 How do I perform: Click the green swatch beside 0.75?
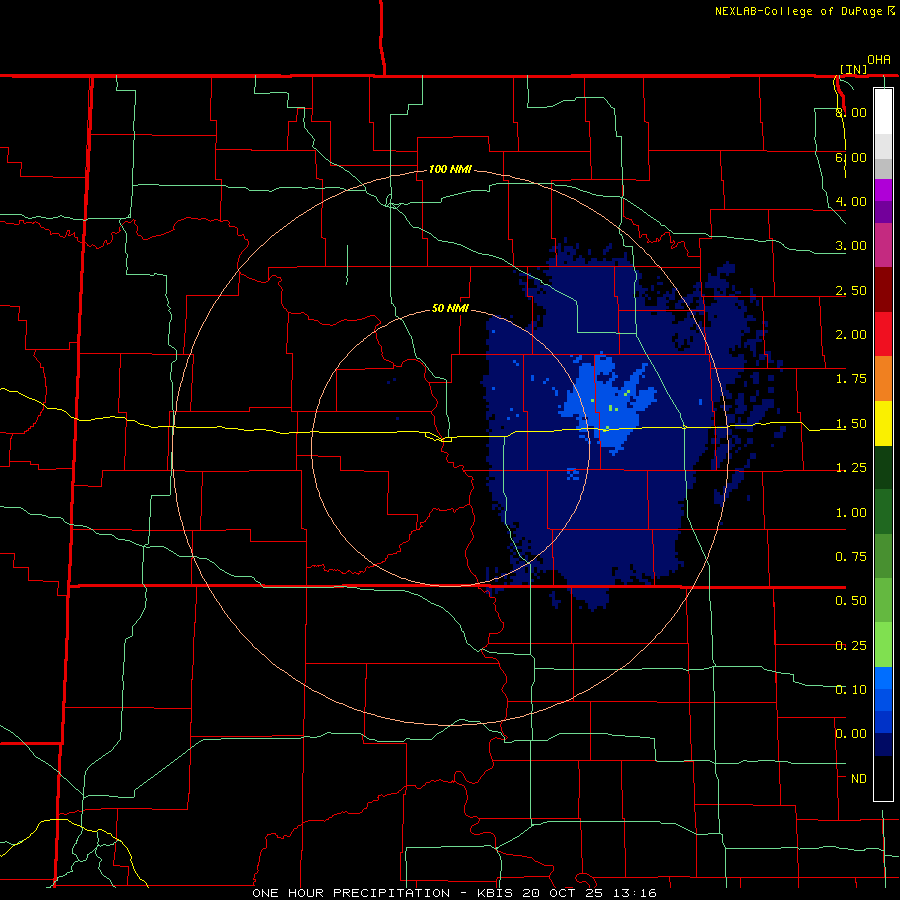[x=883, y=556]
